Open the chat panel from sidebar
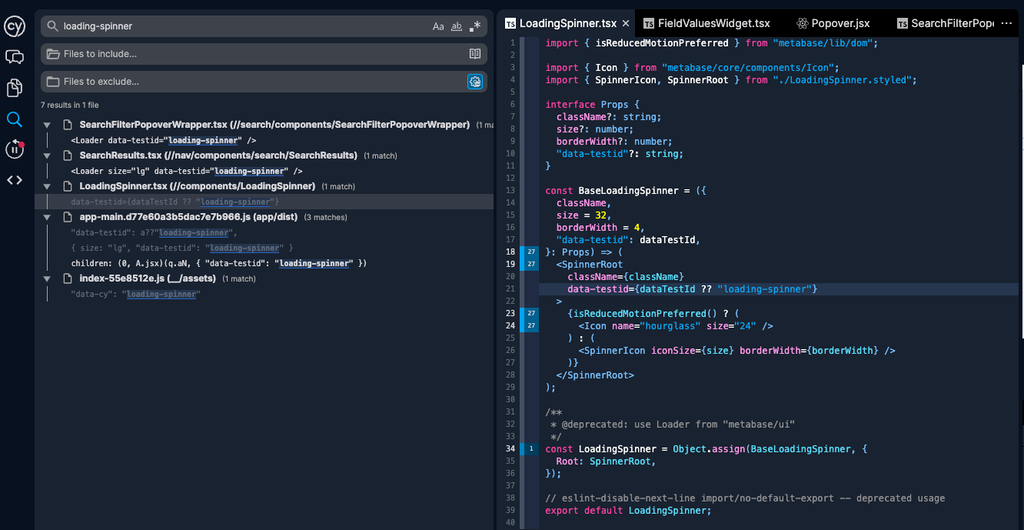The image size is (1024, 530). tap(14, 57)
